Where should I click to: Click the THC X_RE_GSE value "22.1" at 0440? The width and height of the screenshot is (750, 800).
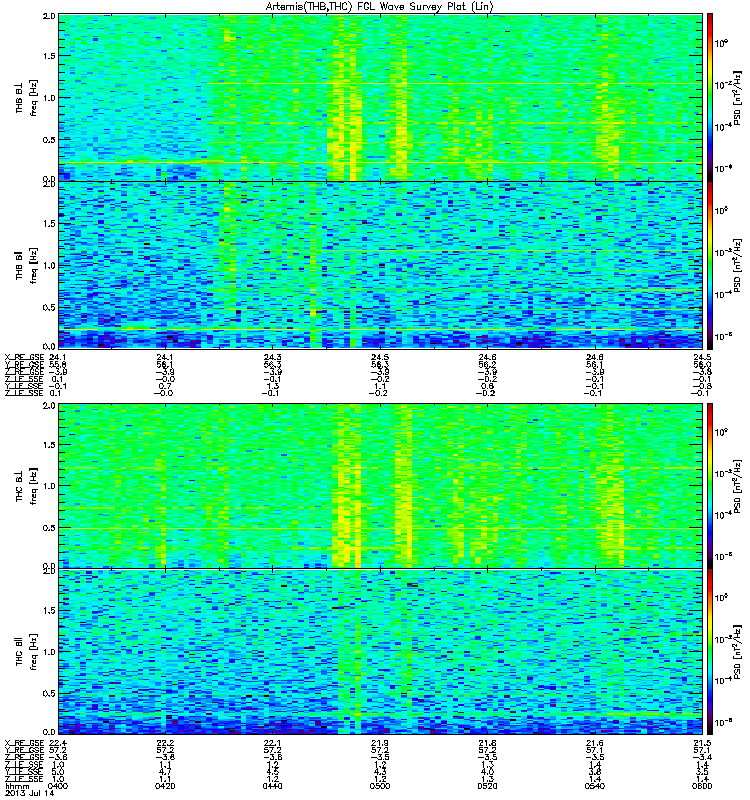pyautogui.click(x=272, y=743)
